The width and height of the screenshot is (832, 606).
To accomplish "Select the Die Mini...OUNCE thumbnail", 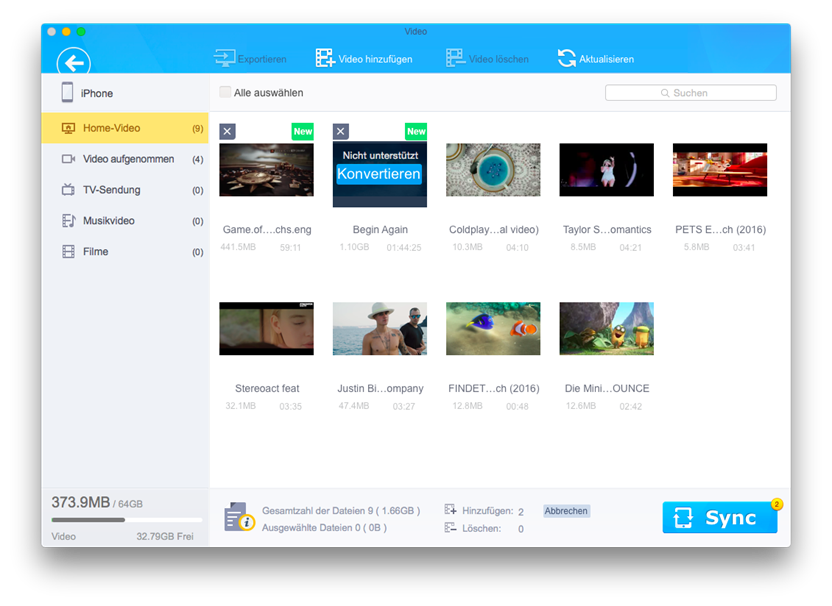I will [x=606, y=328].
